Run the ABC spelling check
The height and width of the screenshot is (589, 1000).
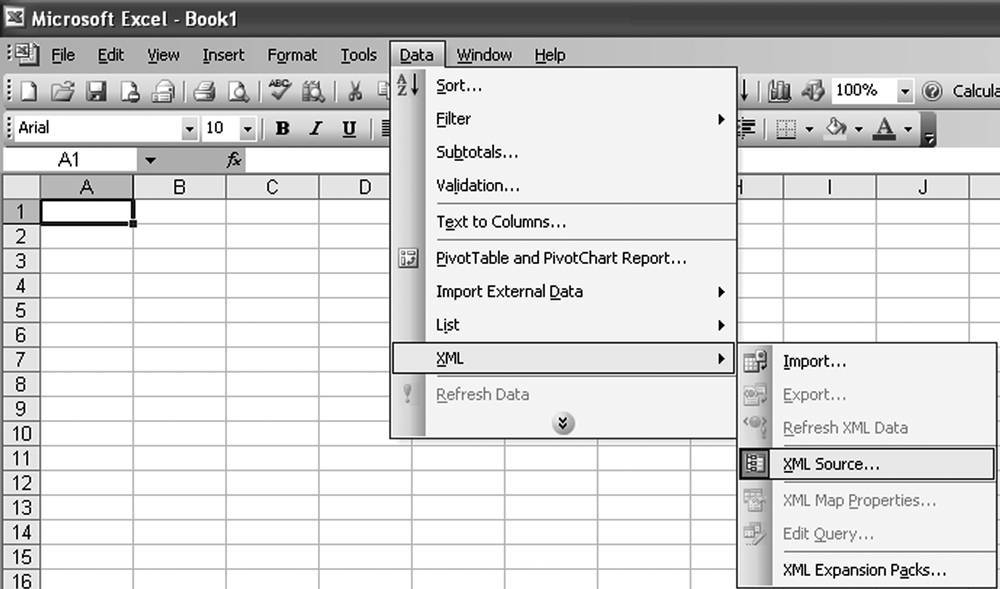[279, 91]
